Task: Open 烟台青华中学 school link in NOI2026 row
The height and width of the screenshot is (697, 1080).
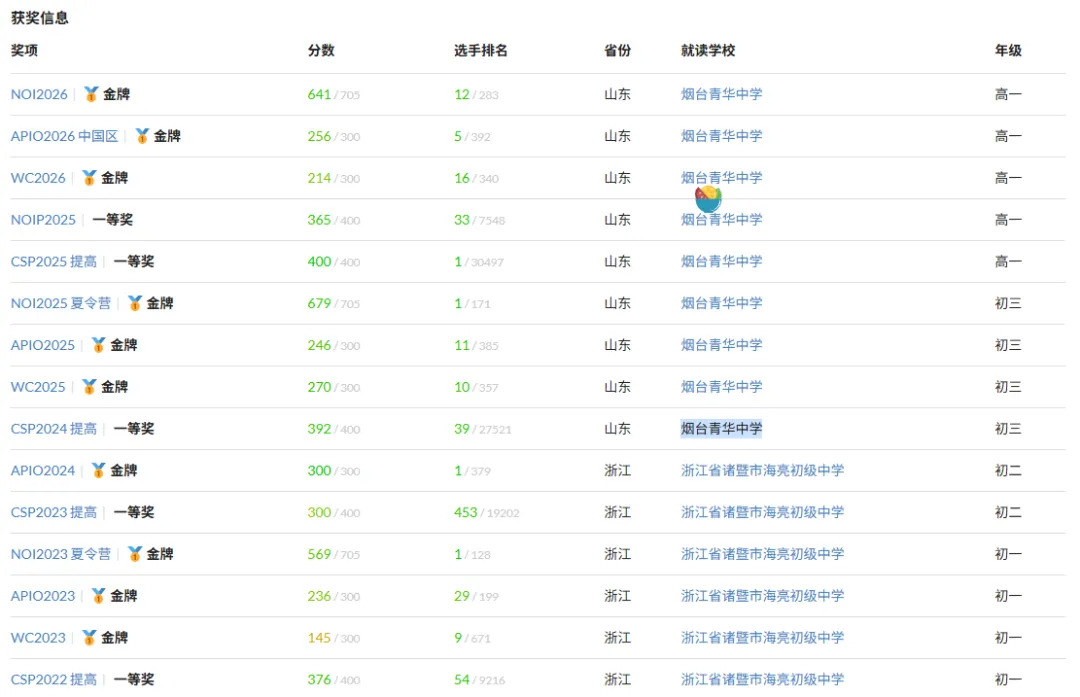Action: click(721, 94)
